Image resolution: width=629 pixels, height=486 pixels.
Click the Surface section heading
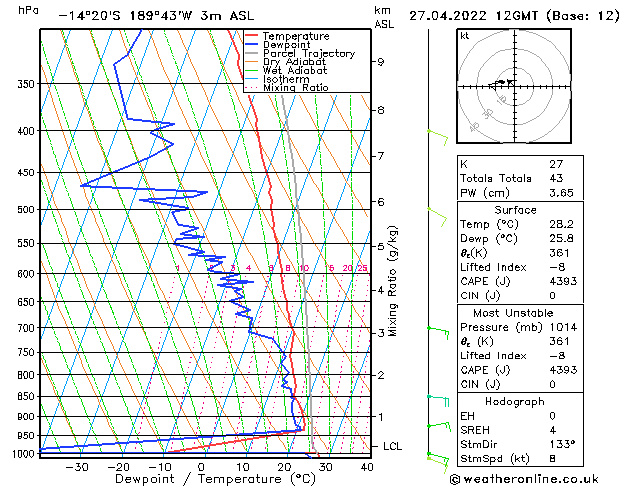pyautogui.click(x=515, y=210)
